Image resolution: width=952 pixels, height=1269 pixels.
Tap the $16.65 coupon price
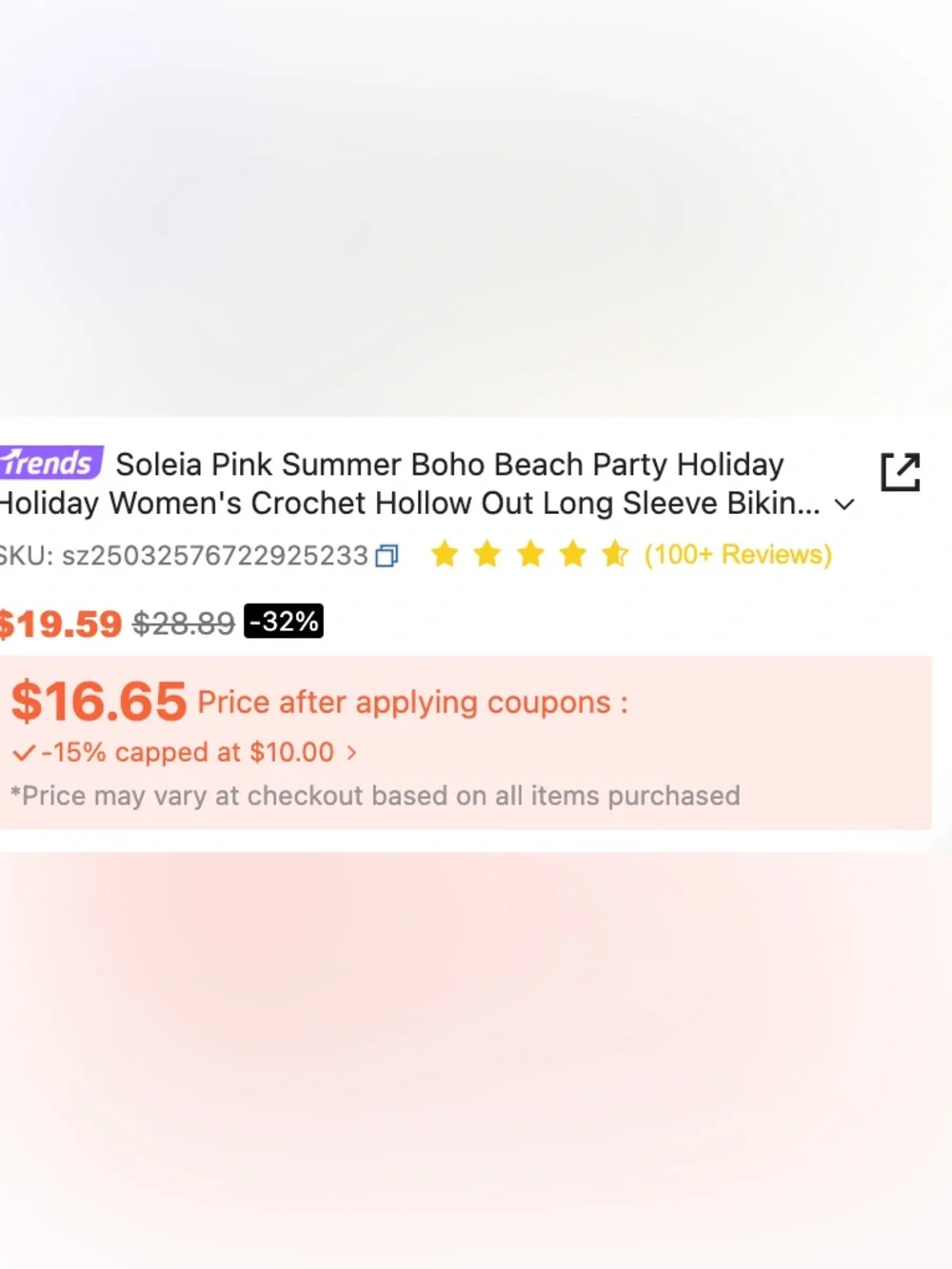tap(98, 702)
